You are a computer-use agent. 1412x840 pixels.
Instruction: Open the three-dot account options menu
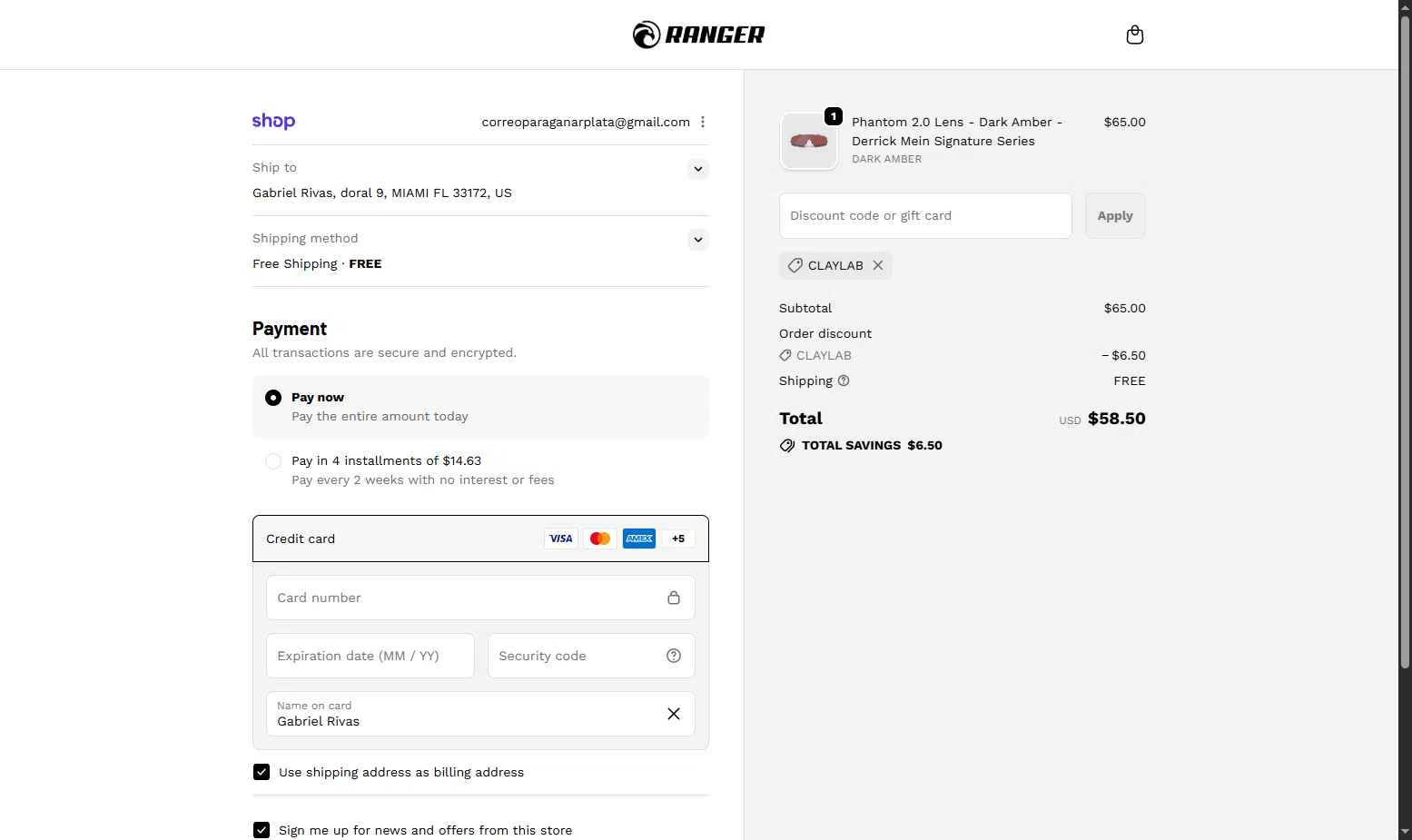pos(702,122)
